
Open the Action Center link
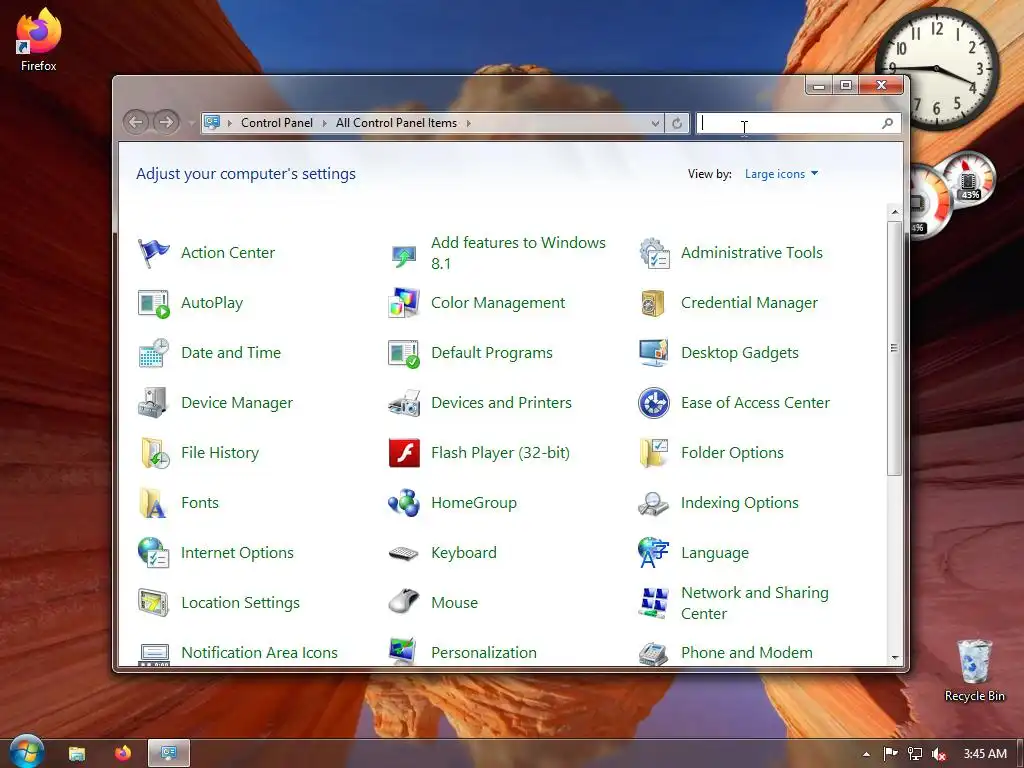(x=228, y=253)
